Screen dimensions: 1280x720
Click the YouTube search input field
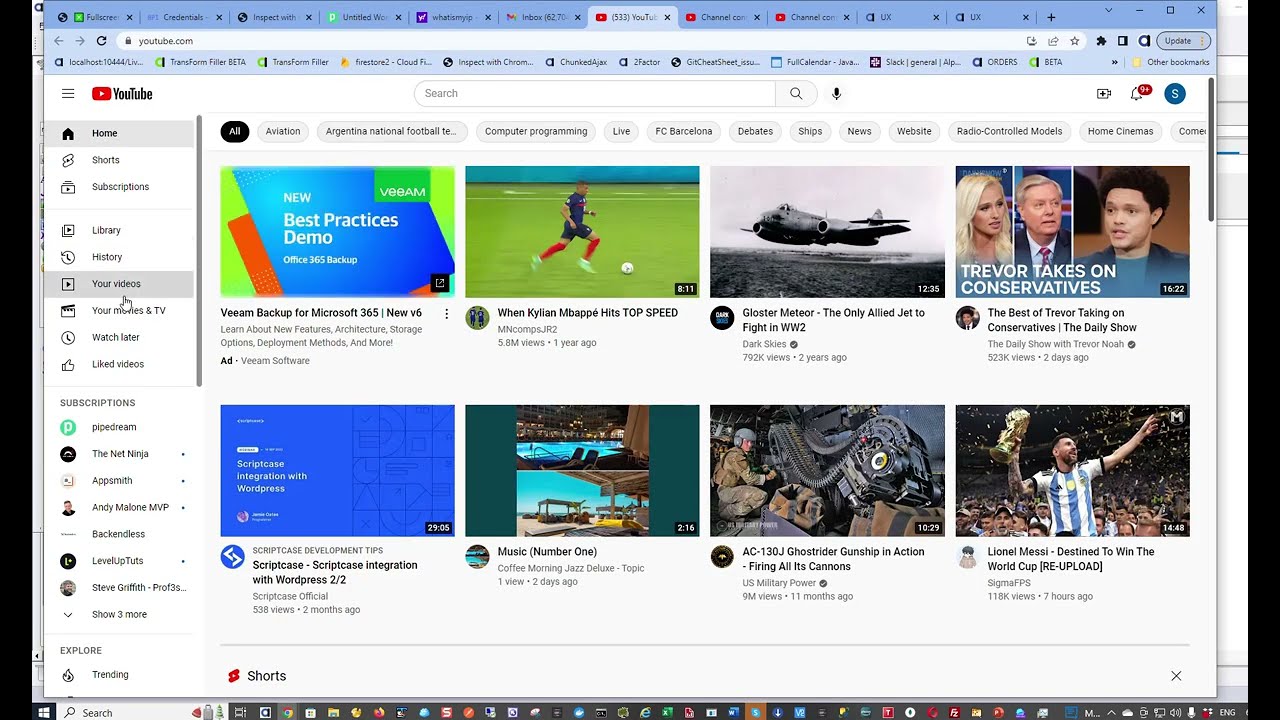[x=595, y=93]
